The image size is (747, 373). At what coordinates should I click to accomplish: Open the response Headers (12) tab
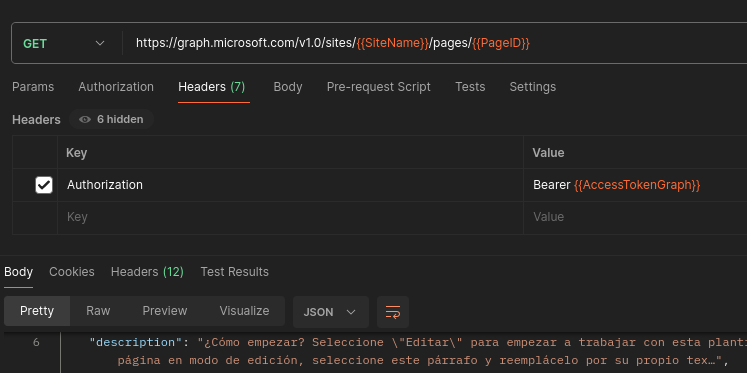[147, 272]
